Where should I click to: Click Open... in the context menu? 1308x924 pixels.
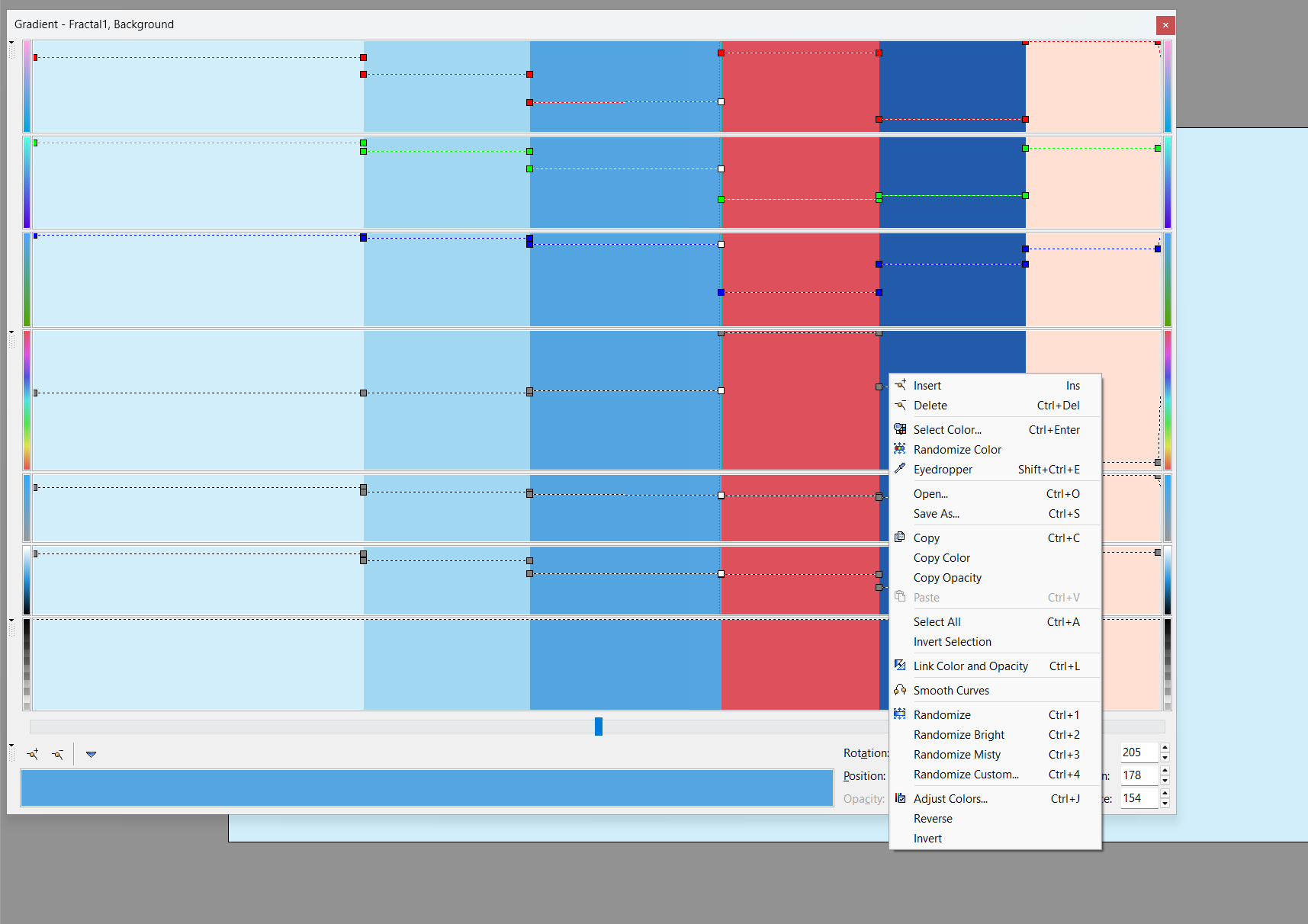[x=930, y=494]
